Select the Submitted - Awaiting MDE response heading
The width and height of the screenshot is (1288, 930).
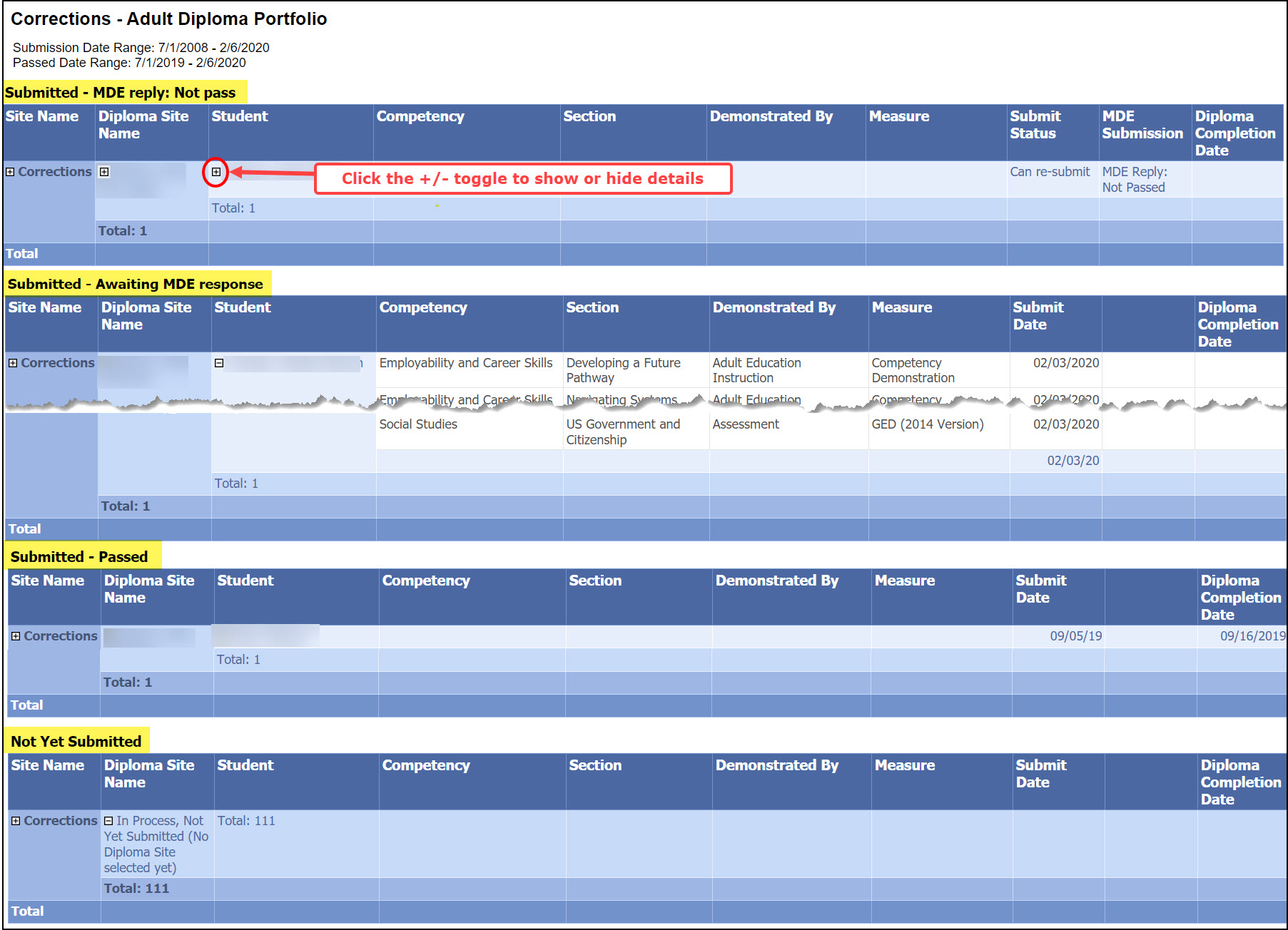136,284
